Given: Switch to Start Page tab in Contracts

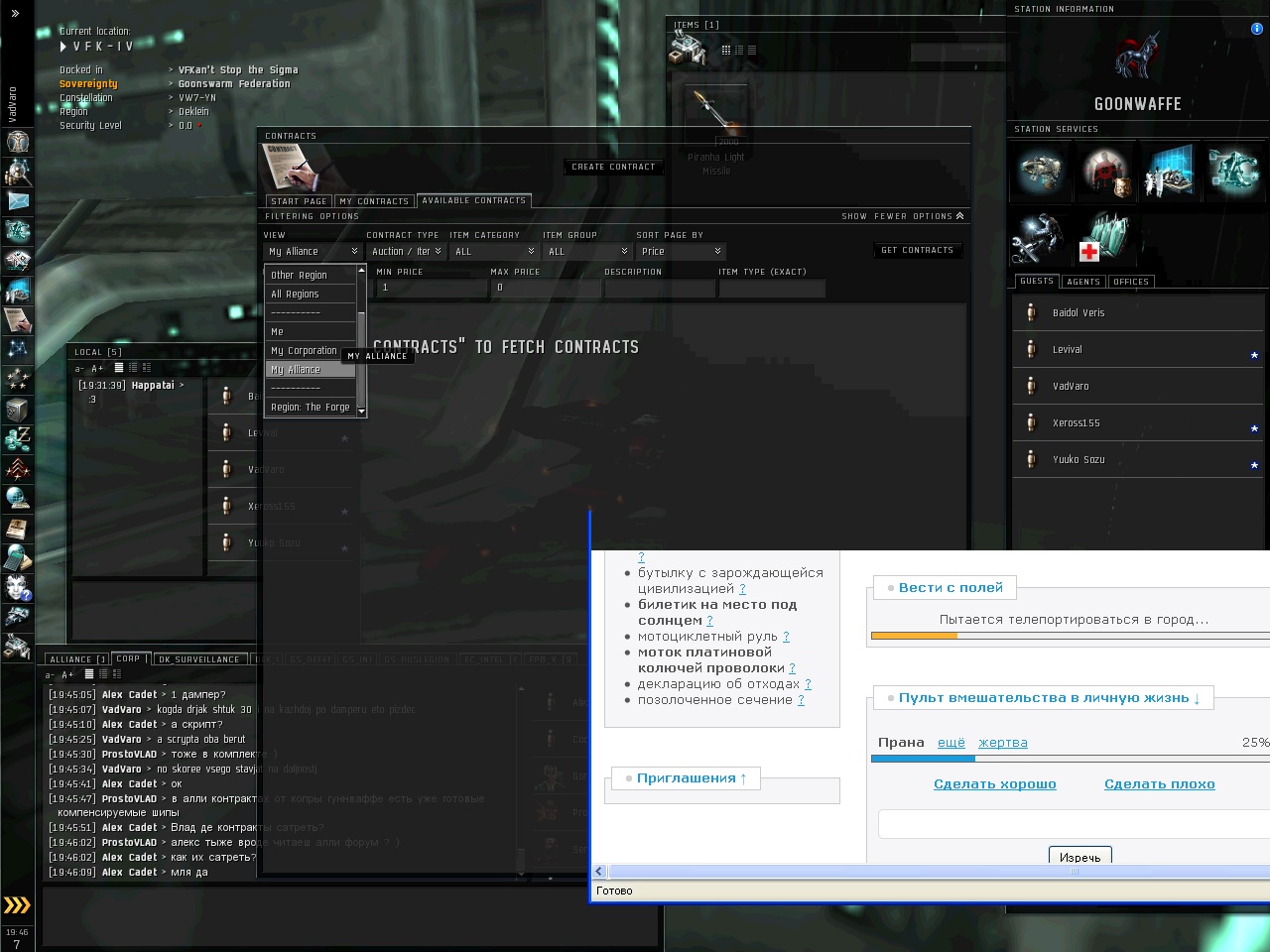Looking at the screenshot, I should (x=299, y=201).
